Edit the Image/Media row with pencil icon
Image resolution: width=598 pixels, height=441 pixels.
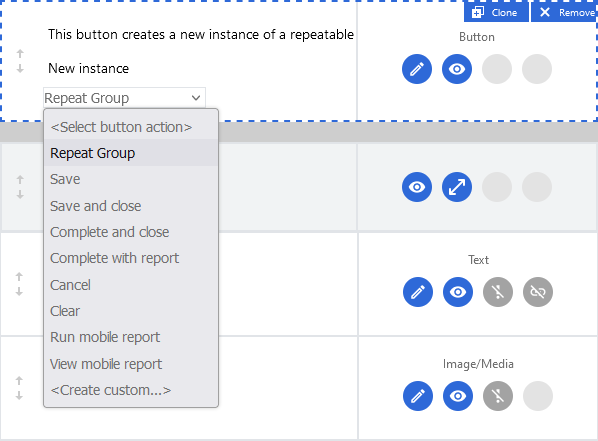click(418, 396)
